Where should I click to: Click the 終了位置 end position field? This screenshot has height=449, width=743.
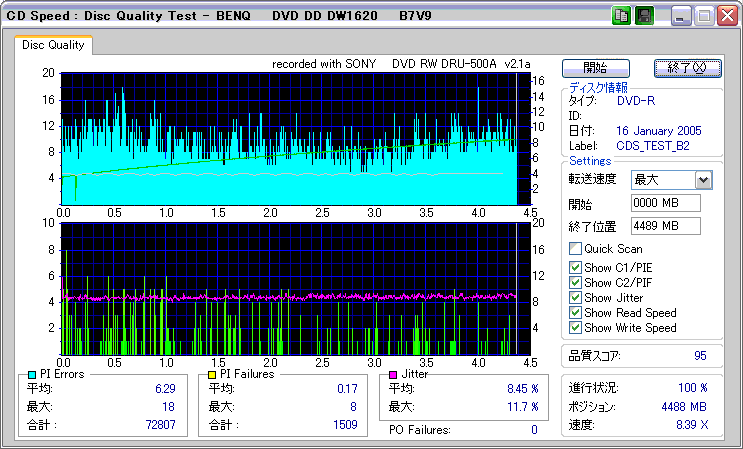coord(665,225)
